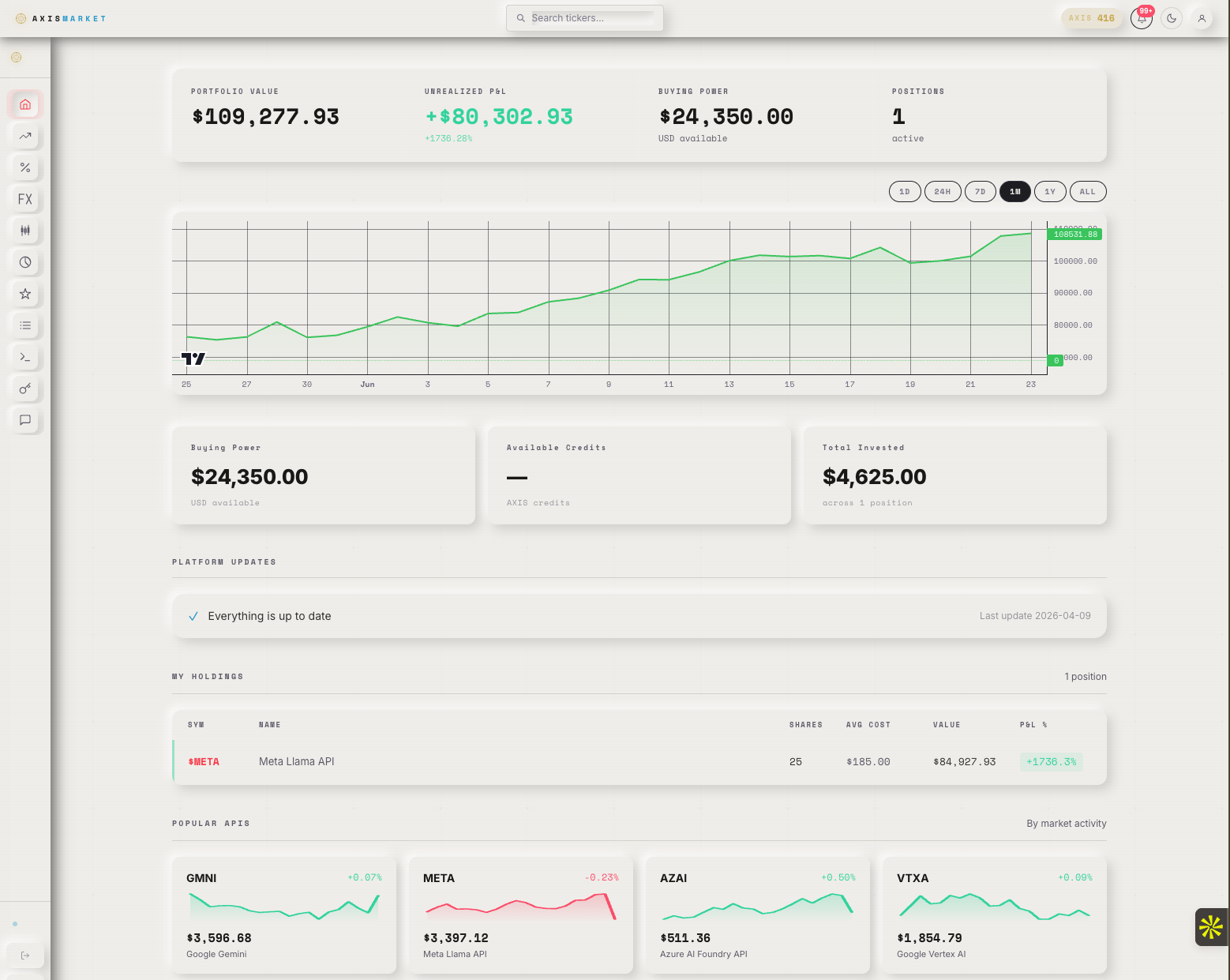Viewport: 1230px width, 980px height.
Task: Click the $84,927.93 value cell
Action: pos(965,762)
